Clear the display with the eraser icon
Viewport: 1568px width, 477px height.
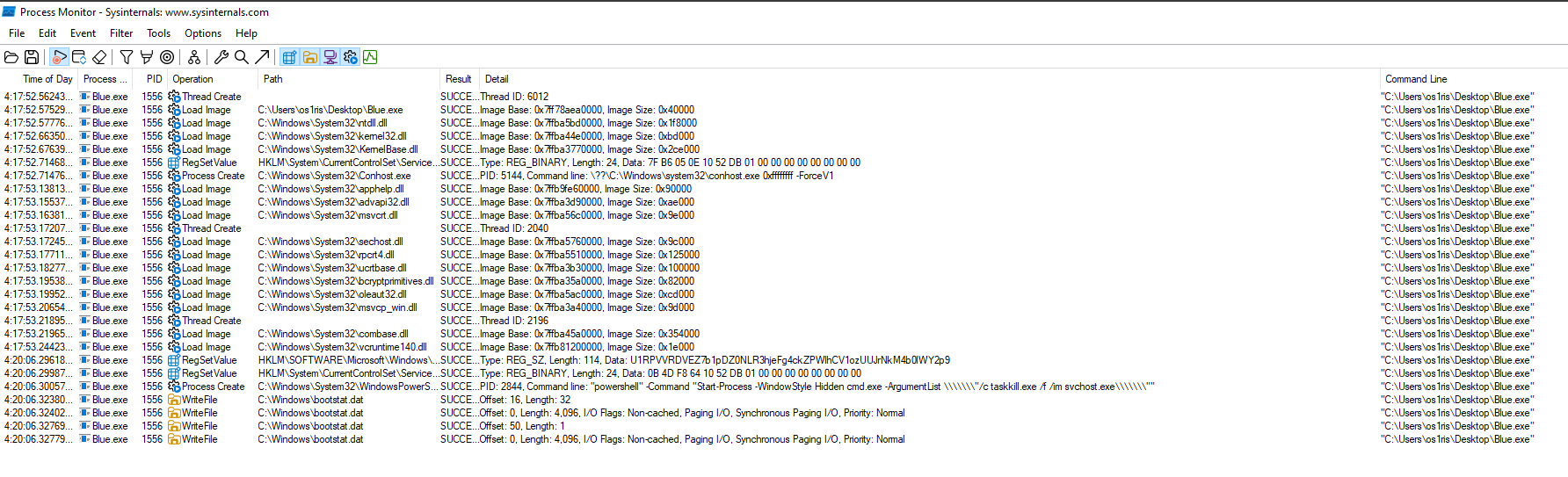click(x=99, y=57)
